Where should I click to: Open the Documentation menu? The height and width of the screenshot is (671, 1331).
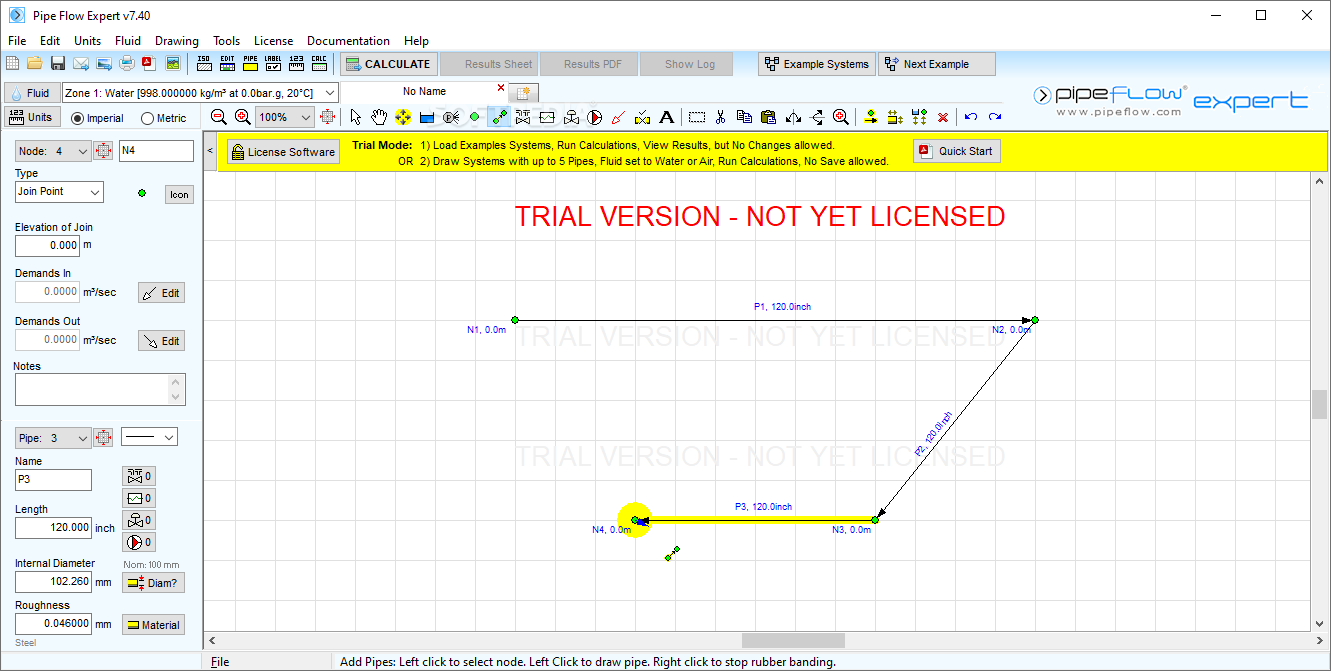[x=348, y=41]
